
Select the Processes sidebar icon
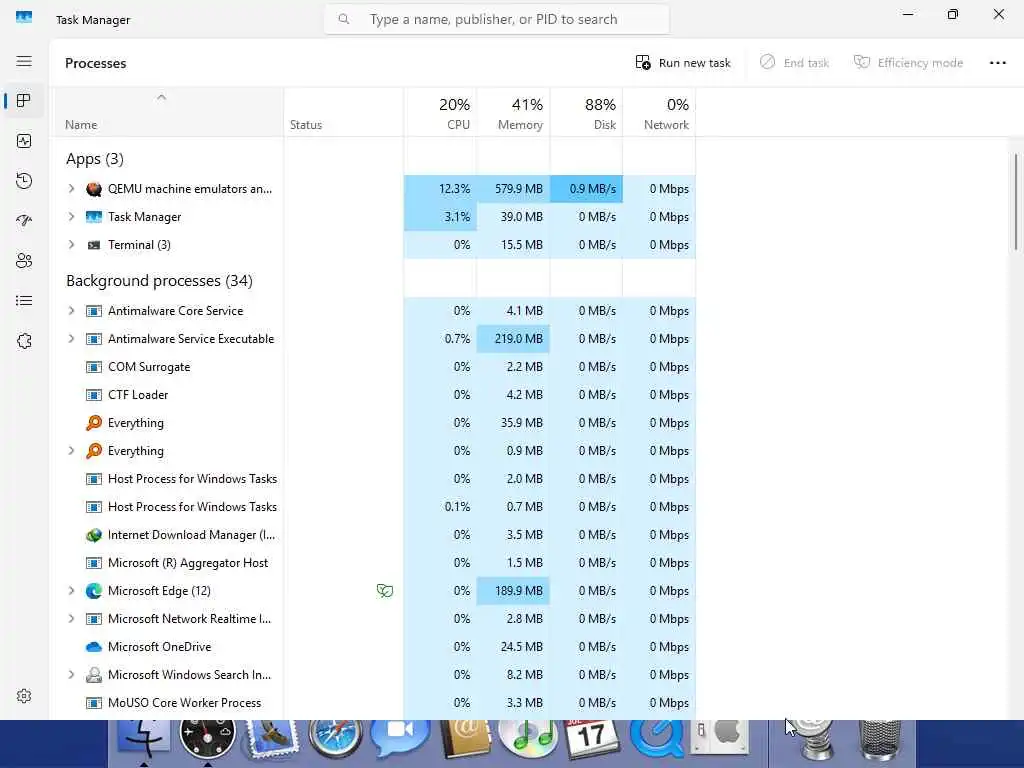click(x=24, y=101)
